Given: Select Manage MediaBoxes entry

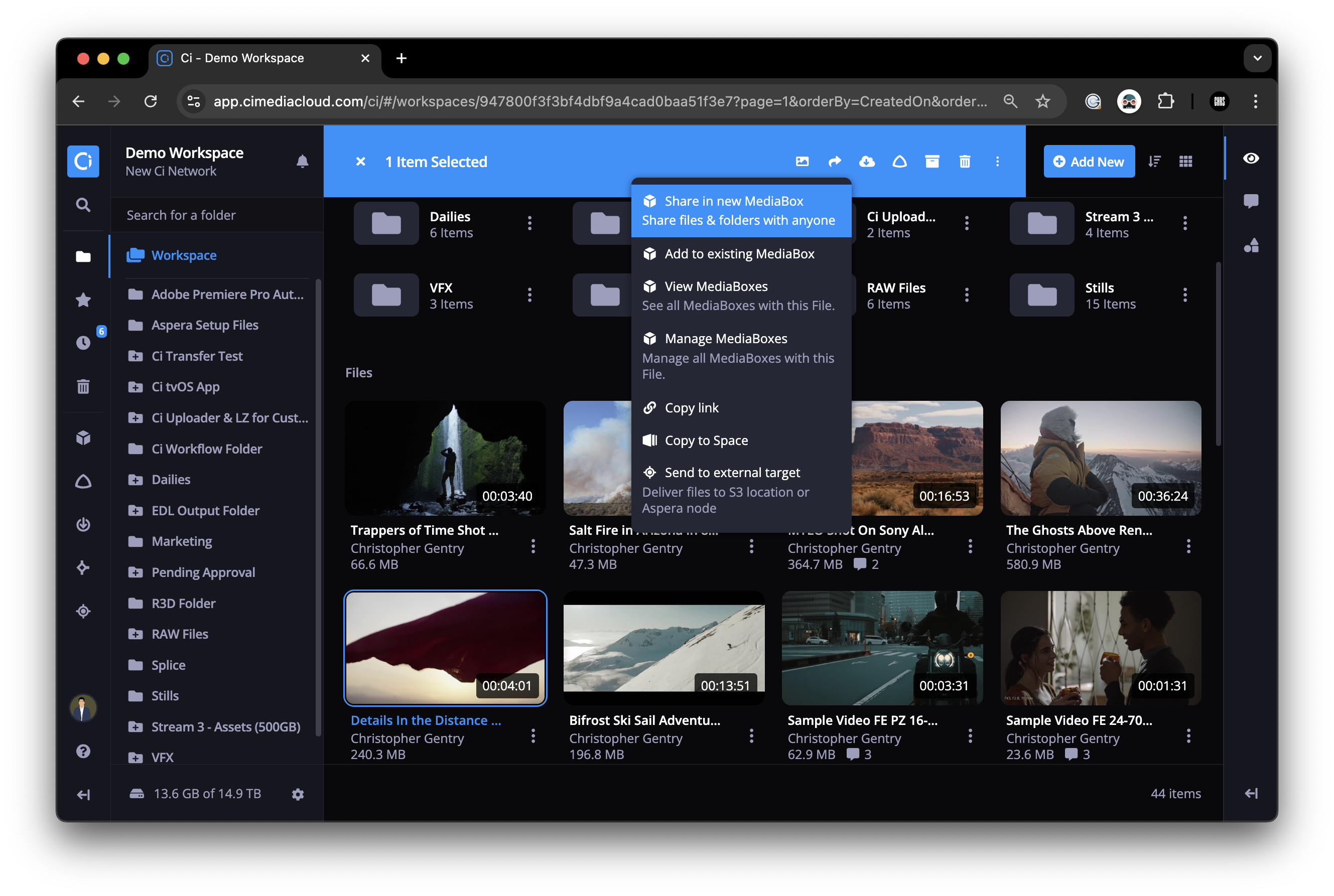Looking at the screenshot, I should pos(741,355).
